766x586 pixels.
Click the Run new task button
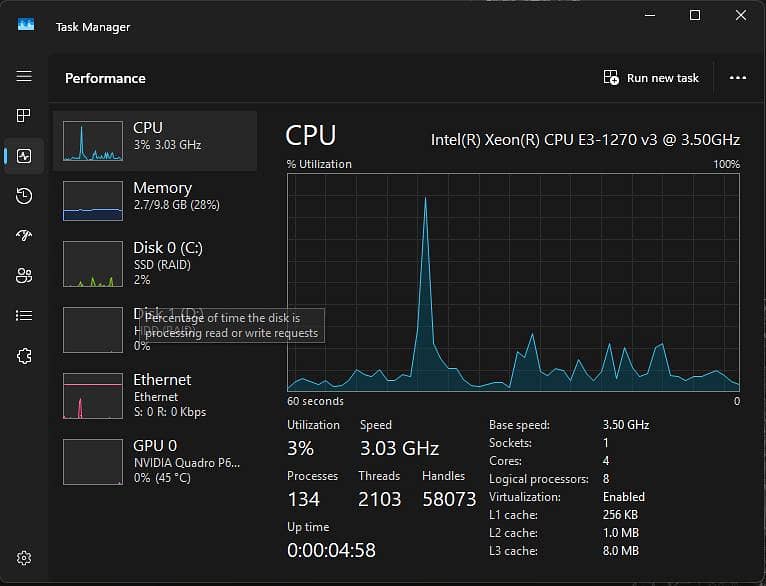[x=651, y=78]
